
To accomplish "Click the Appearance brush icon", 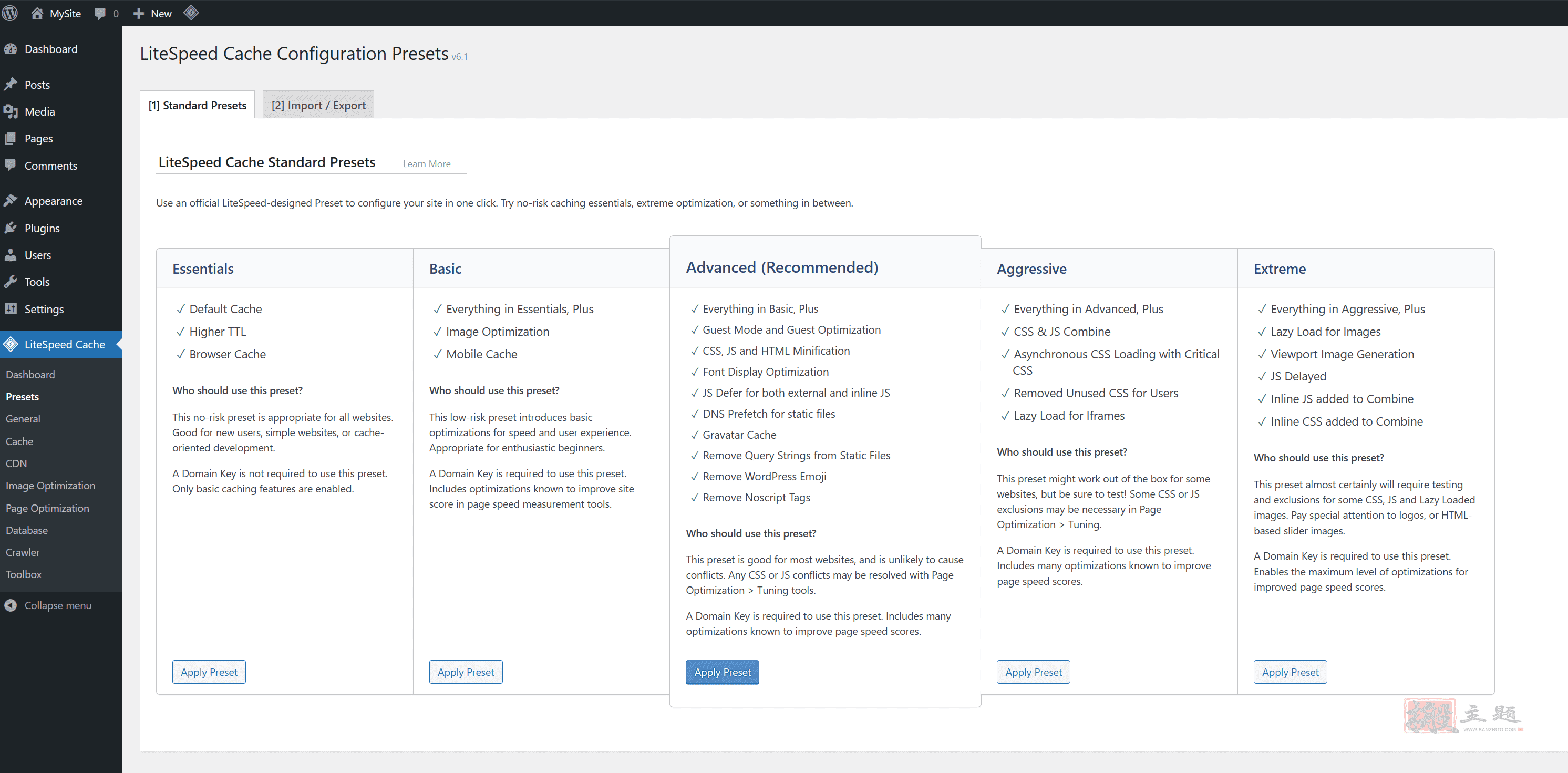I will click(11, 201).
